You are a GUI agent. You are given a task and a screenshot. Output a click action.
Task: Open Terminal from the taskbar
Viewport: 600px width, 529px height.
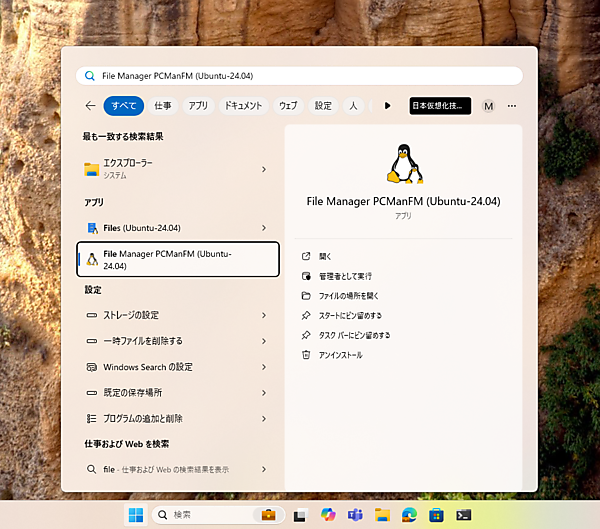click(x=464, y=515)
